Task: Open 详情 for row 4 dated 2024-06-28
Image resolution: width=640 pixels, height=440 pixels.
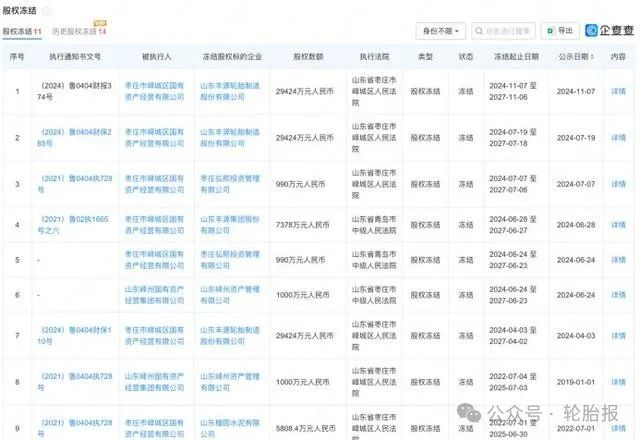Action: (618, 225)
